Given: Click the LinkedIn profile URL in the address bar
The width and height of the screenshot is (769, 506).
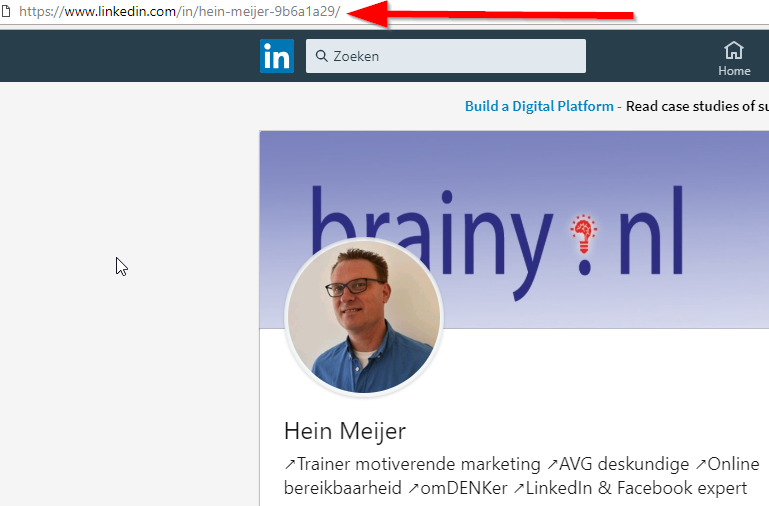Looking at the screenshot, I should [179, 11].
